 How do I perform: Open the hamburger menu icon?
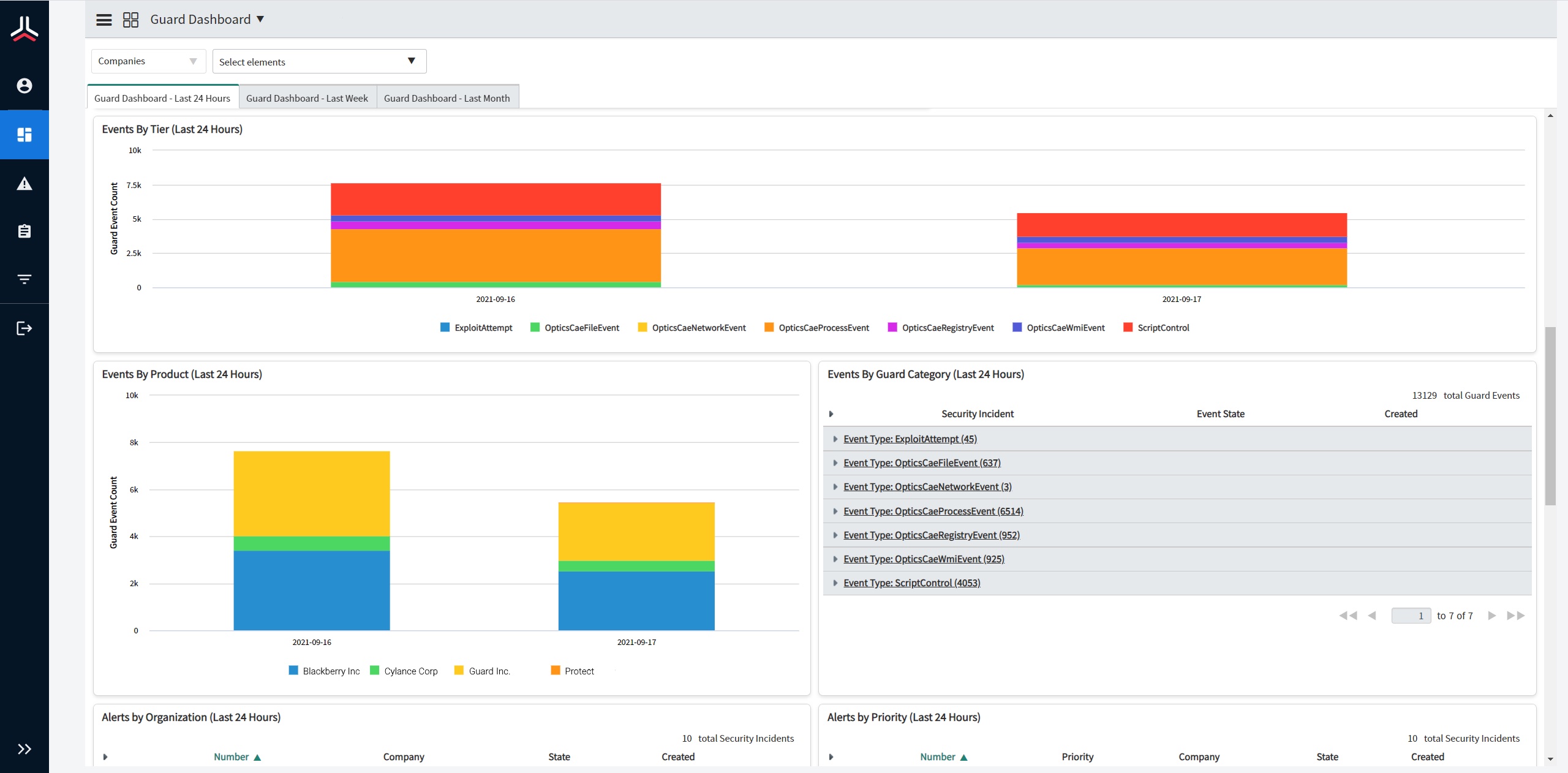(104, 20)
